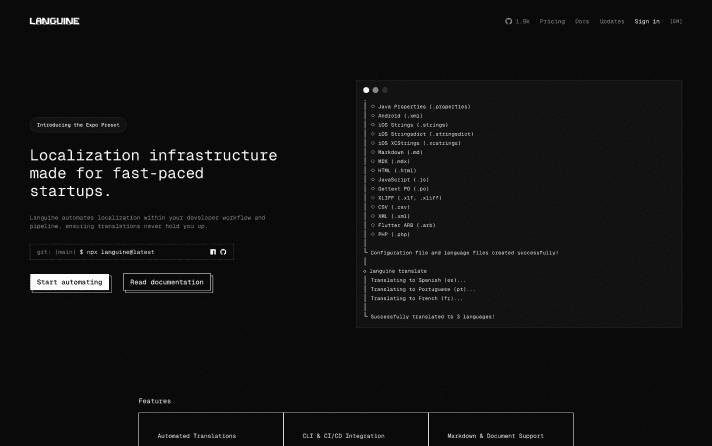Click the npx languine@latest command text
The height and width of the screenshot is (446, 712).
click(x=120, y=252)
